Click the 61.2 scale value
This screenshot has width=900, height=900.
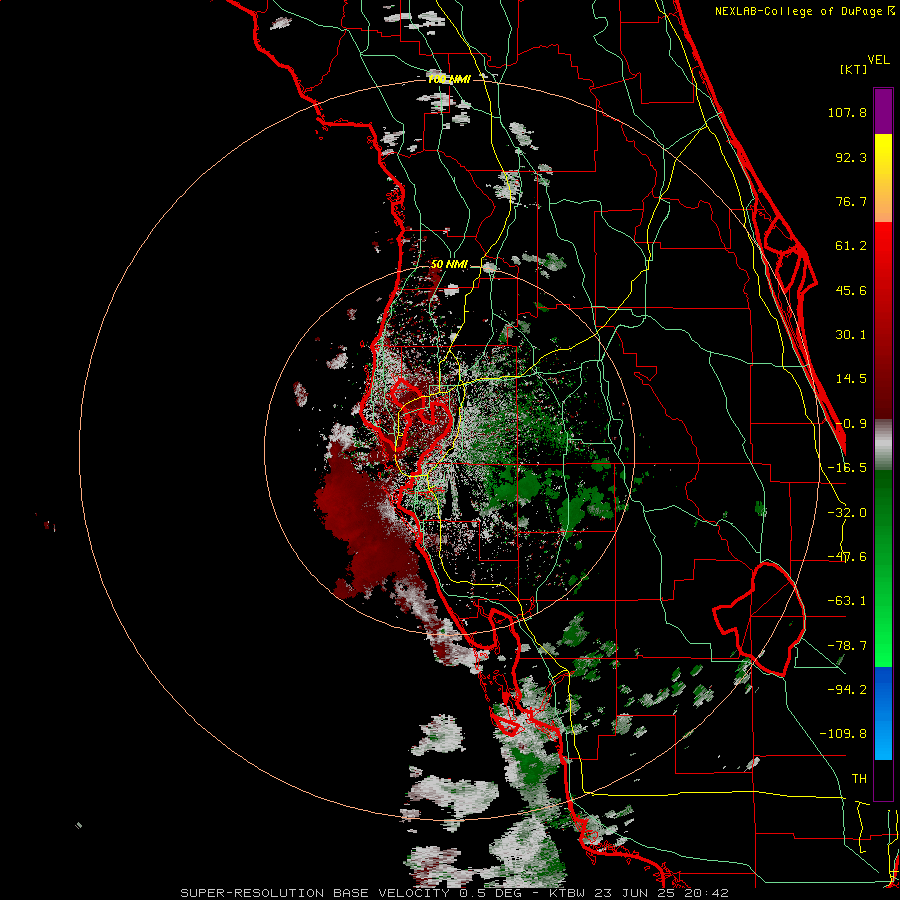(851, 246)
